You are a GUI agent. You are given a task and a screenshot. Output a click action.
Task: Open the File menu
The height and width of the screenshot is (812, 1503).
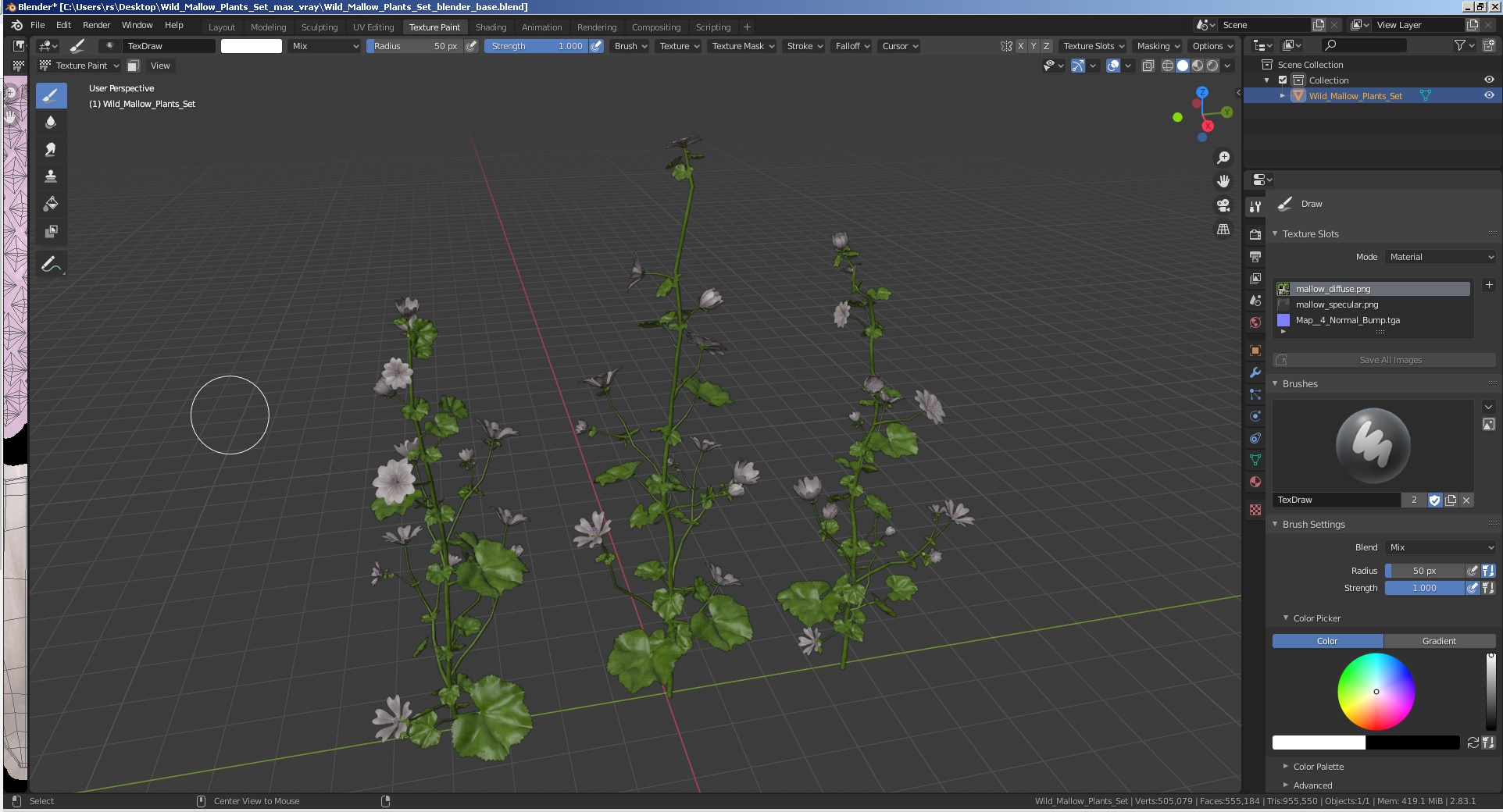[37, 25]
